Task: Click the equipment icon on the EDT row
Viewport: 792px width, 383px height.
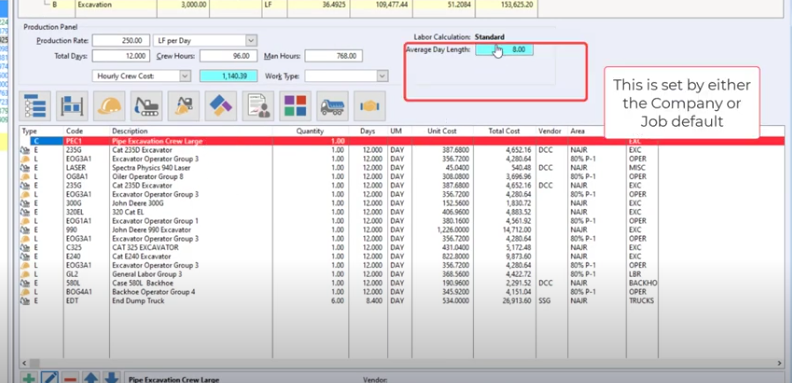Action: tap(24, 301)
